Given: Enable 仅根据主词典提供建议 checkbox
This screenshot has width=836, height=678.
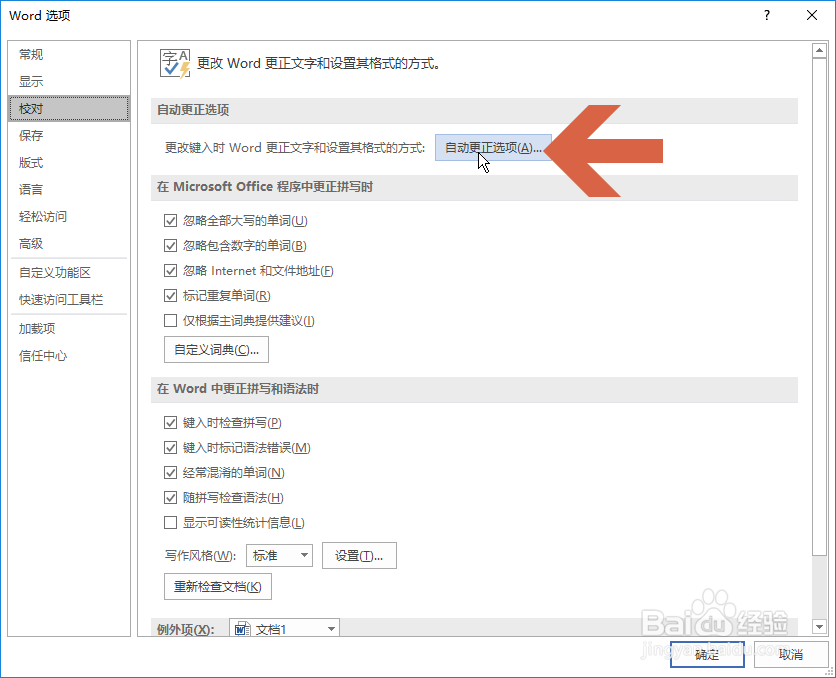Looking at the screenshot, I should pyautogui.click(x=171, y=321).
